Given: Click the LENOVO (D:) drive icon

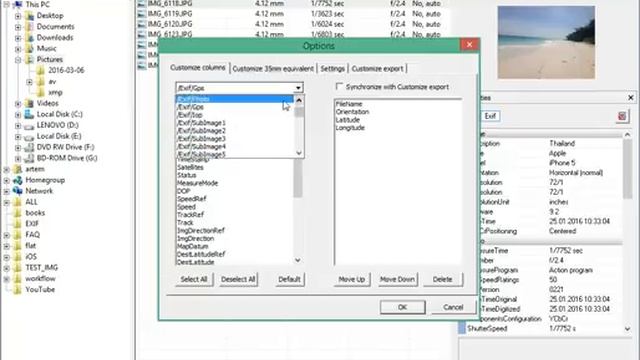Looking at the screenshot, I should [29, 125].
